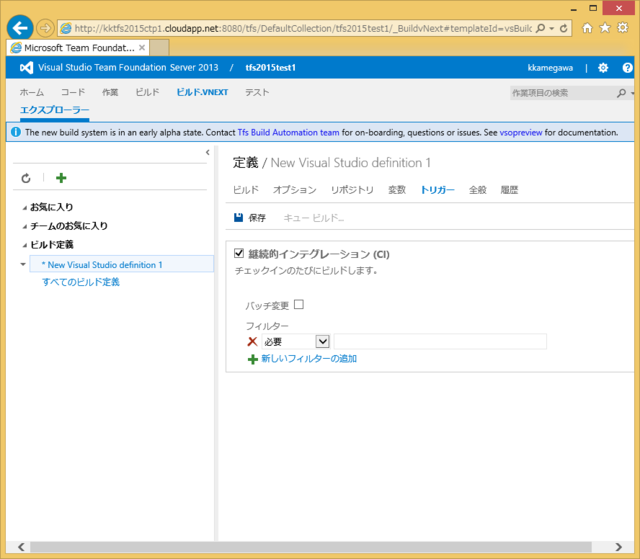
Task: Click the tfs2015test1 project name
Action: click(270, 68)
